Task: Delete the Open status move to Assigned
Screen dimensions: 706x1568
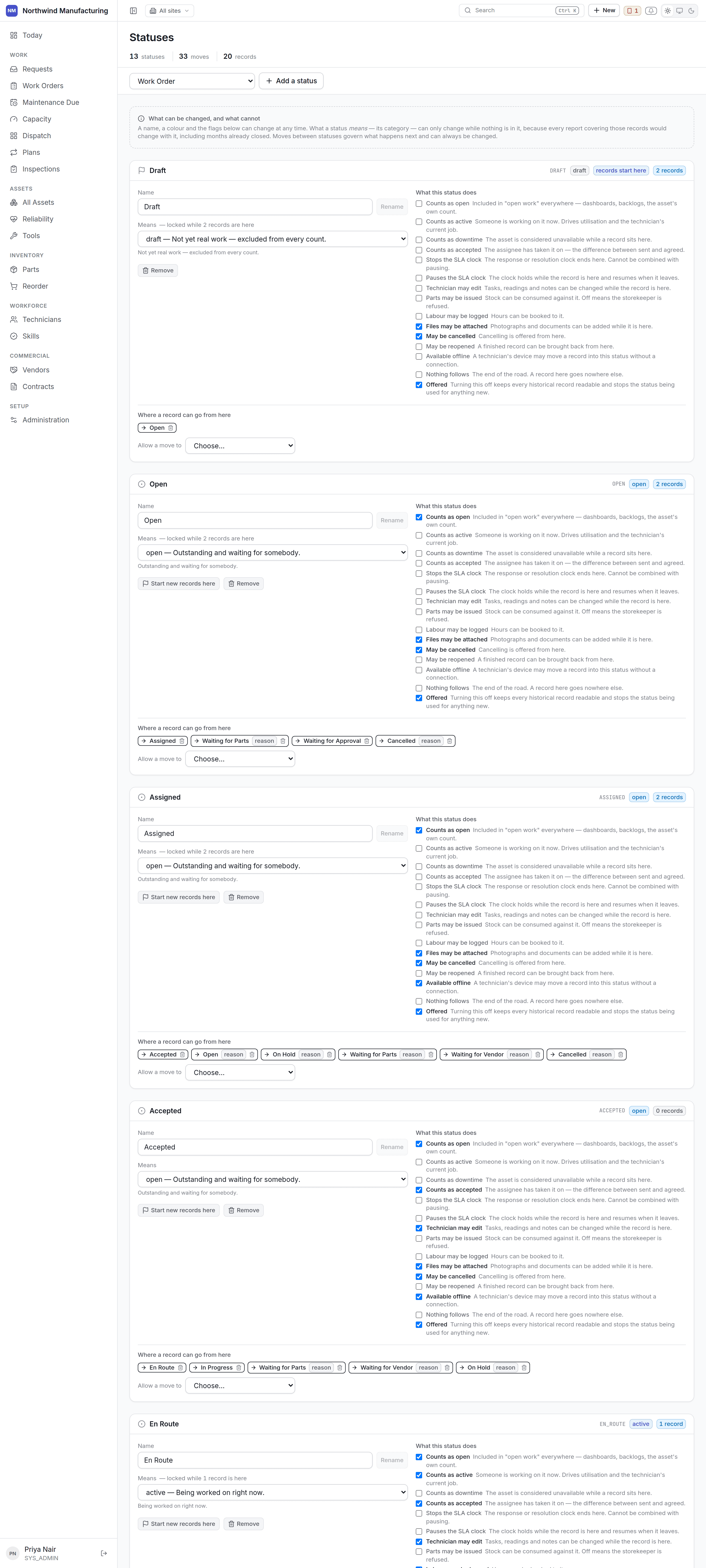Action: pyautogui.click(x=182, y=741)
